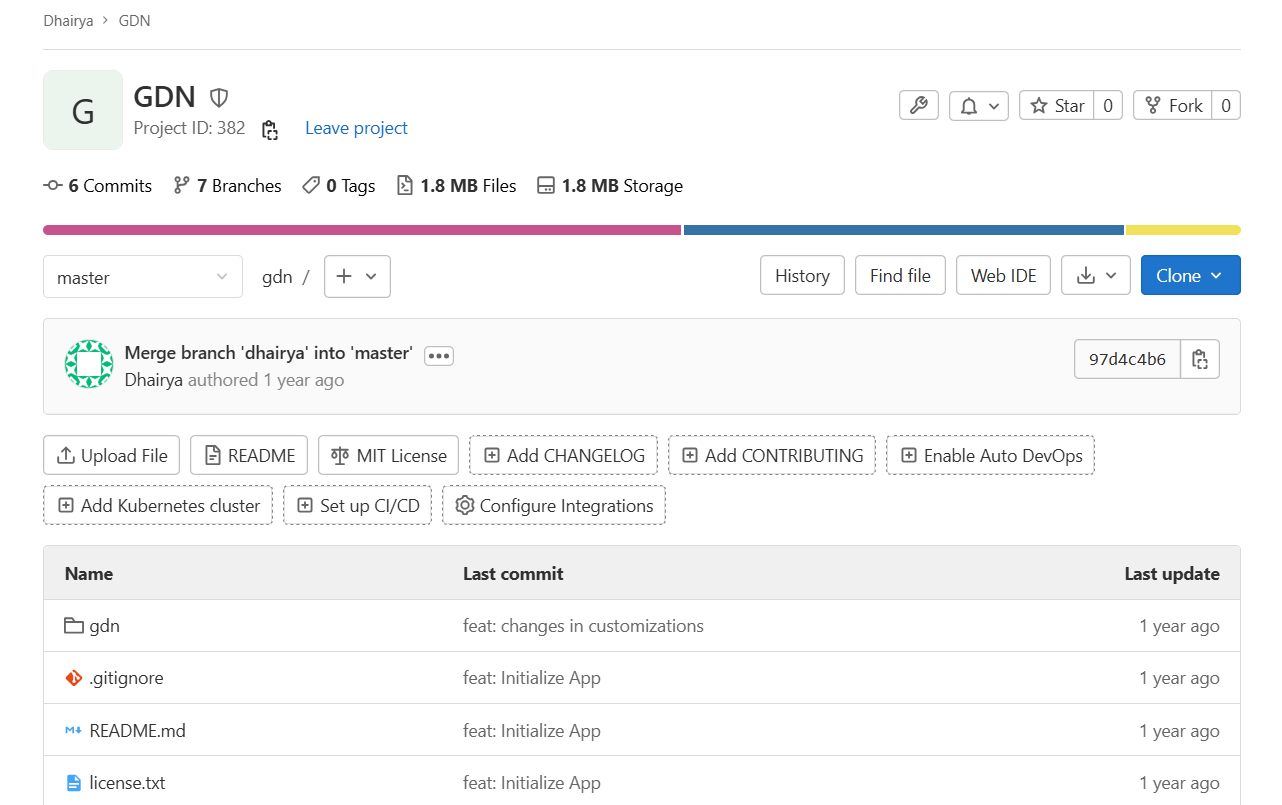
Task: Click the Dhairya author avatar
Action: (88, 364)
